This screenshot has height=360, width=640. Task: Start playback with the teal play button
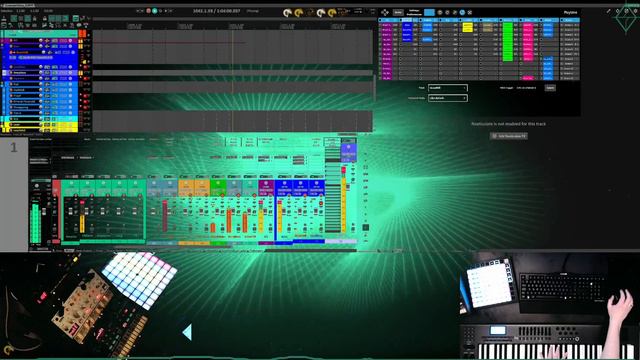(155, 11)
